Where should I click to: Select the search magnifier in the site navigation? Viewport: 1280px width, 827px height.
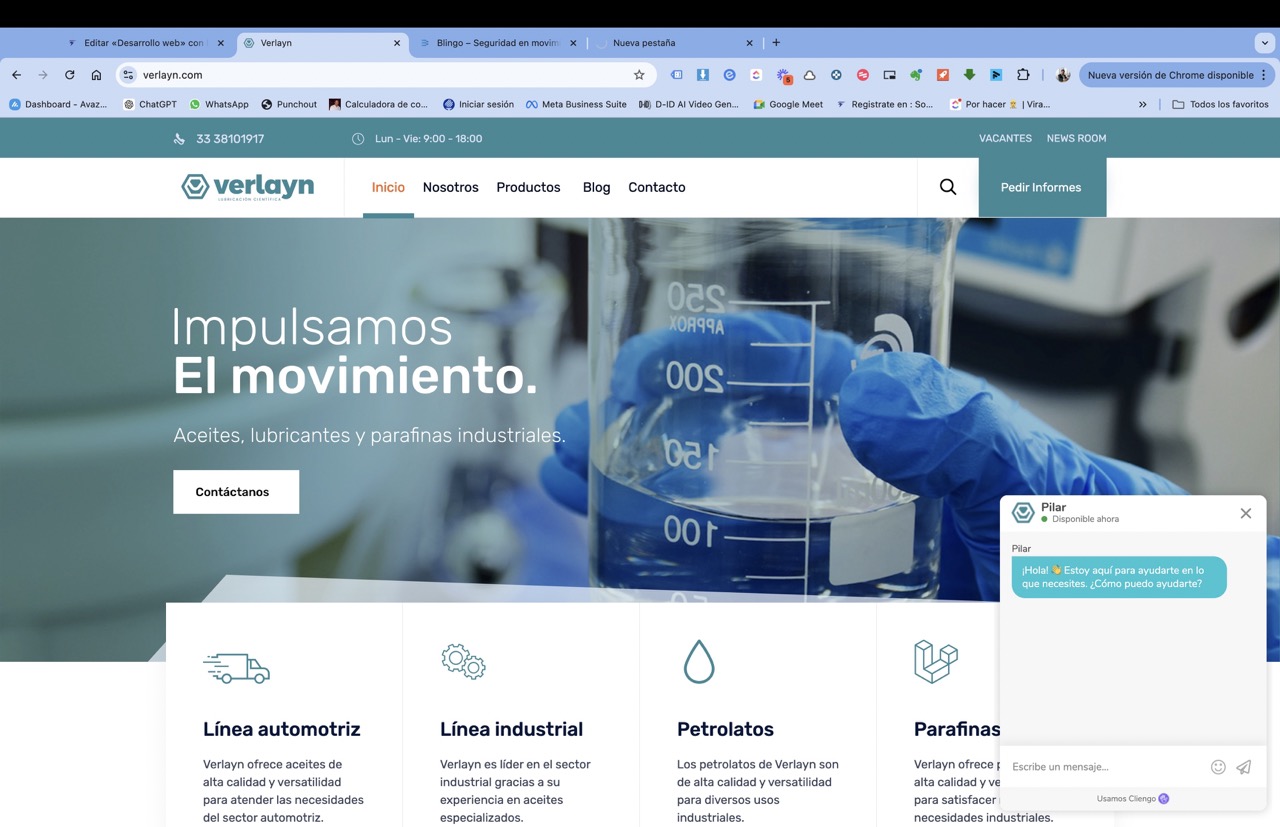pos(946,187)
